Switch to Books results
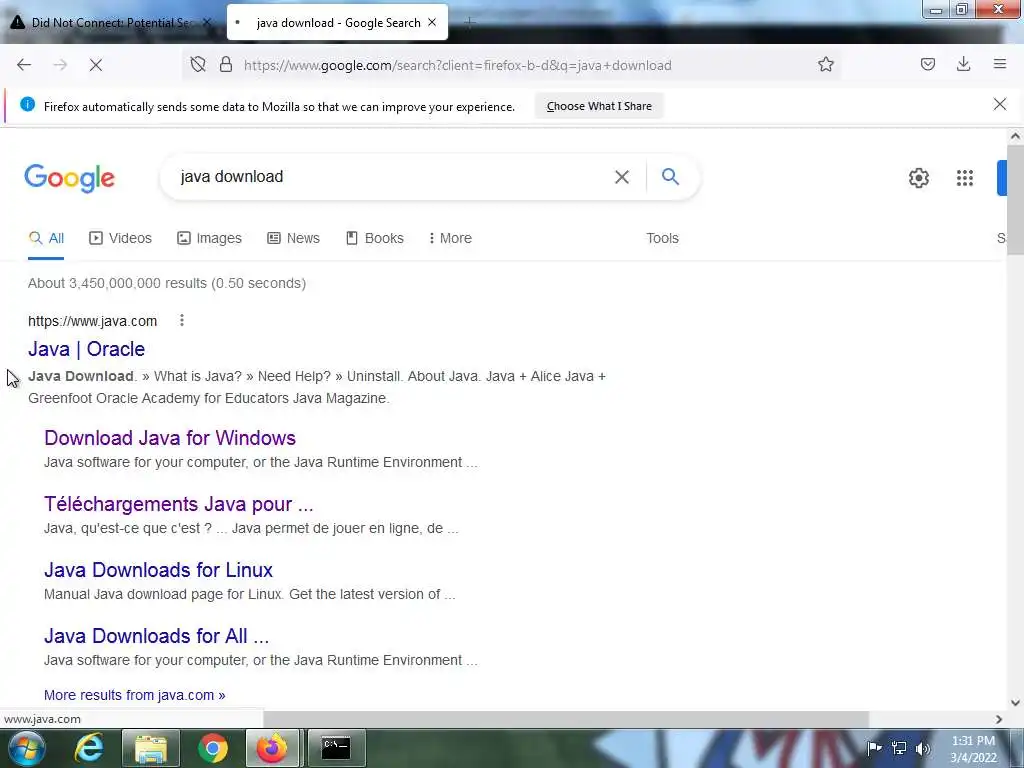Viewport: 1024px width, 768px height. (x=374, y=238)
